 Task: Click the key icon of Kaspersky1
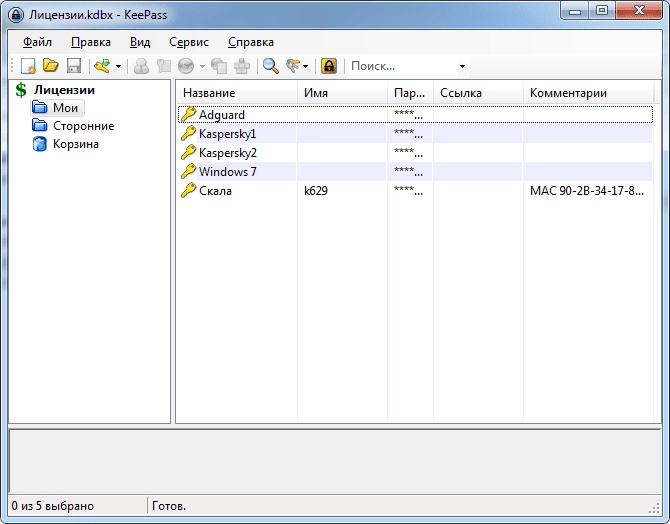188,133
